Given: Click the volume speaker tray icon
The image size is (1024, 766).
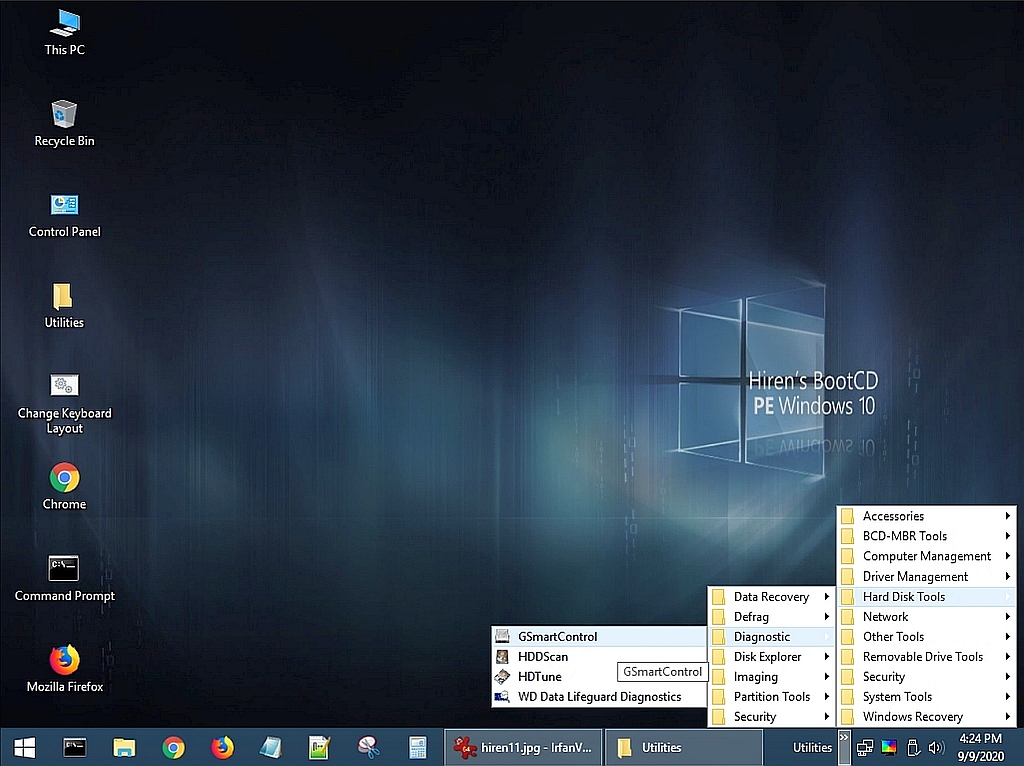Looking at the screenshot, I should [936, 748].
